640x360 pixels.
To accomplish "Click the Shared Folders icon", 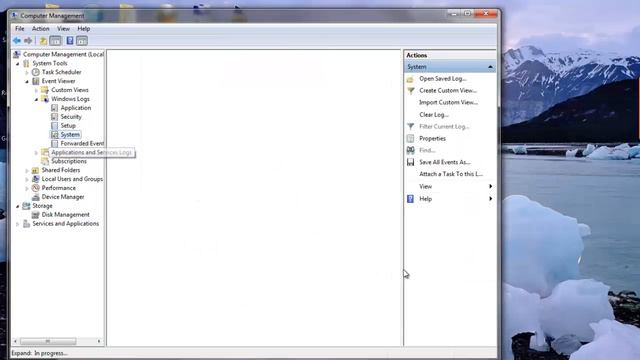I will (x=36, y=170).
